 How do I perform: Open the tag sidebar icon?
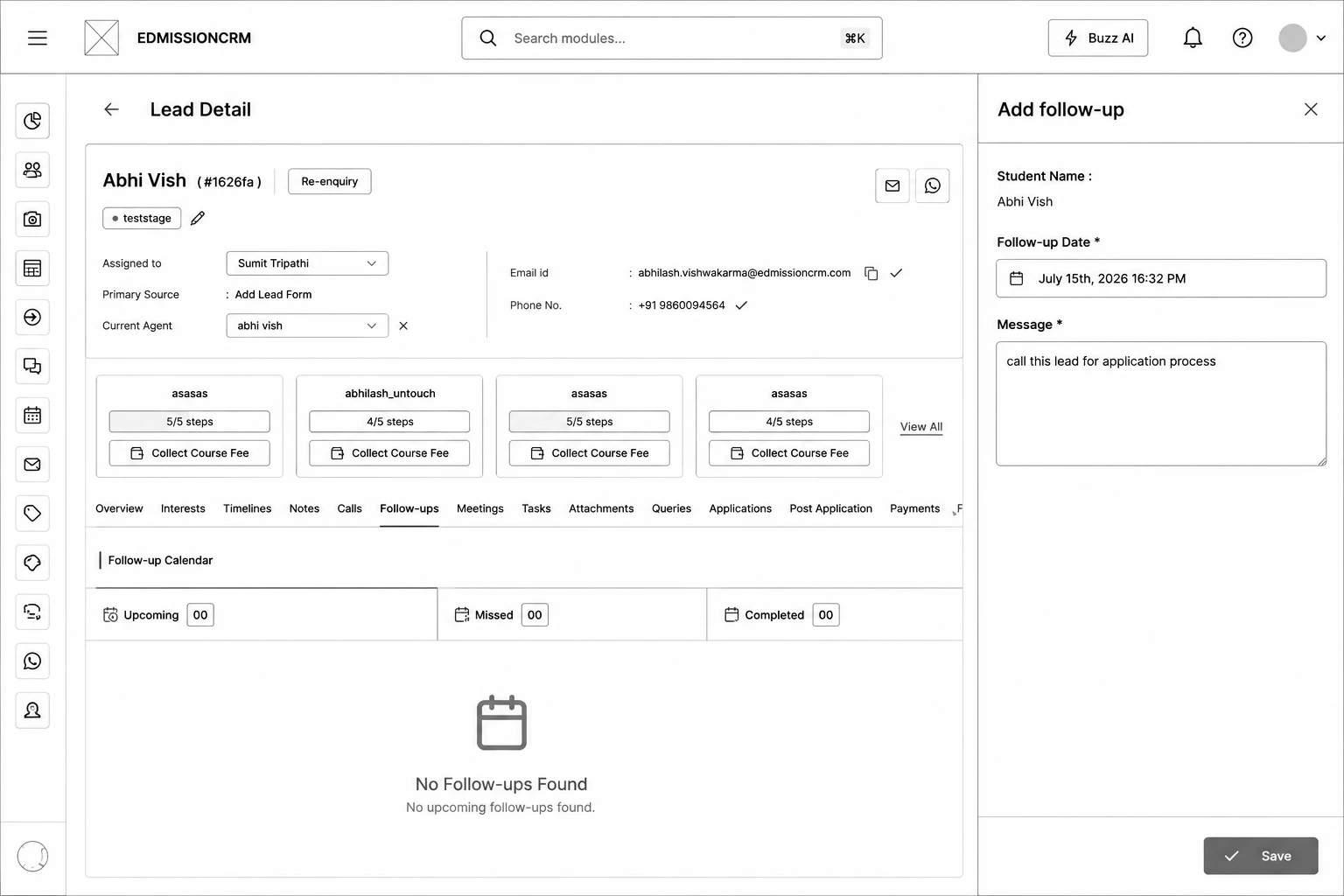click(32, 513)
